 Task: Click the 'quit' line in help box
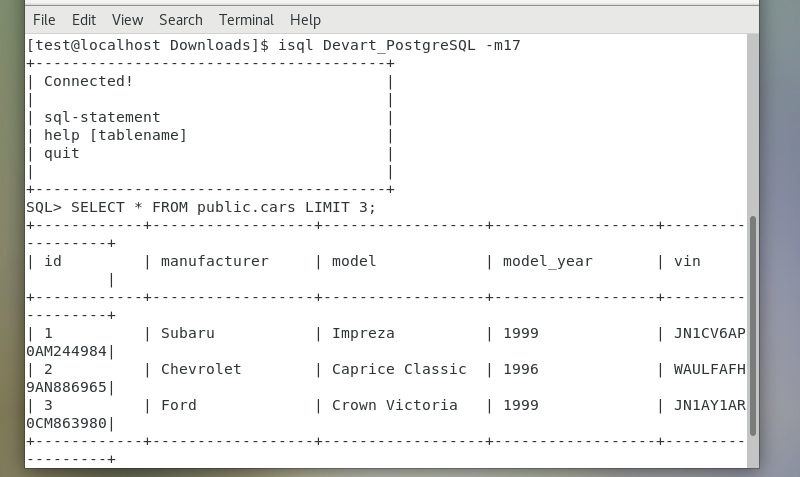pos(62,153)
